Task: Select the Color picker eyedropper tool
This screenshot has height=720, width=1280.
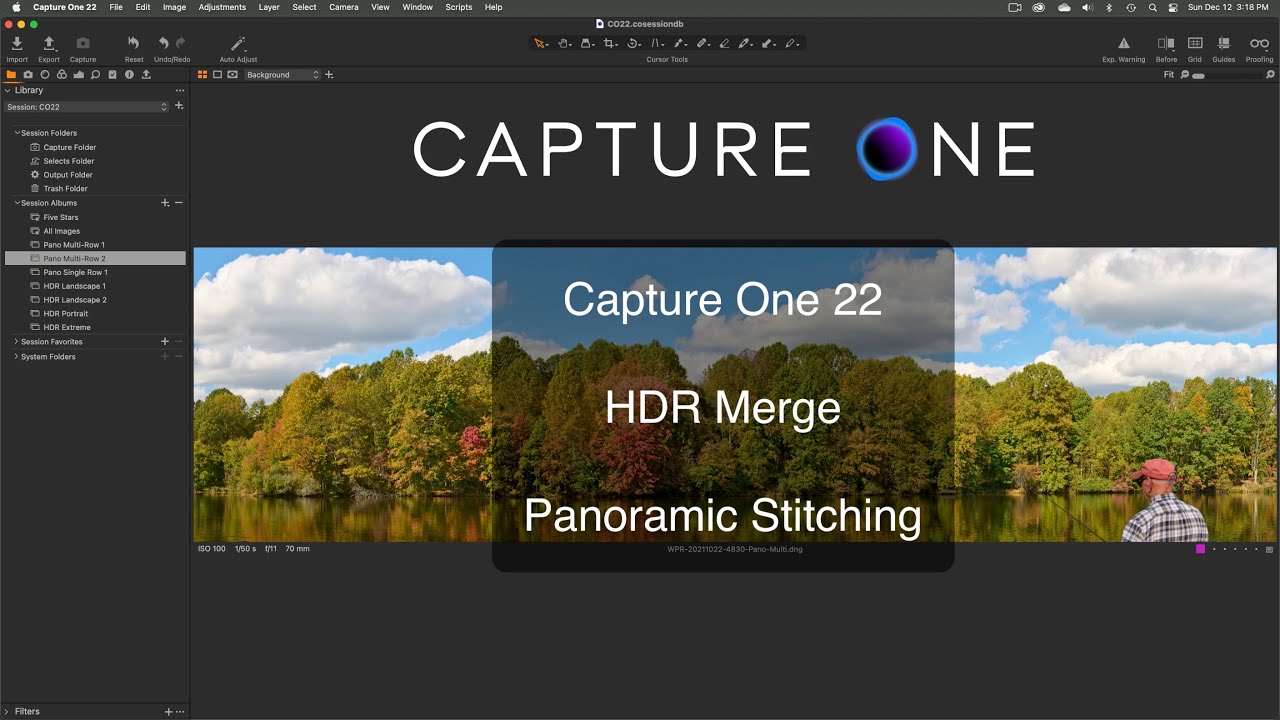Action: pyautogui.click(x=745, y=43)
